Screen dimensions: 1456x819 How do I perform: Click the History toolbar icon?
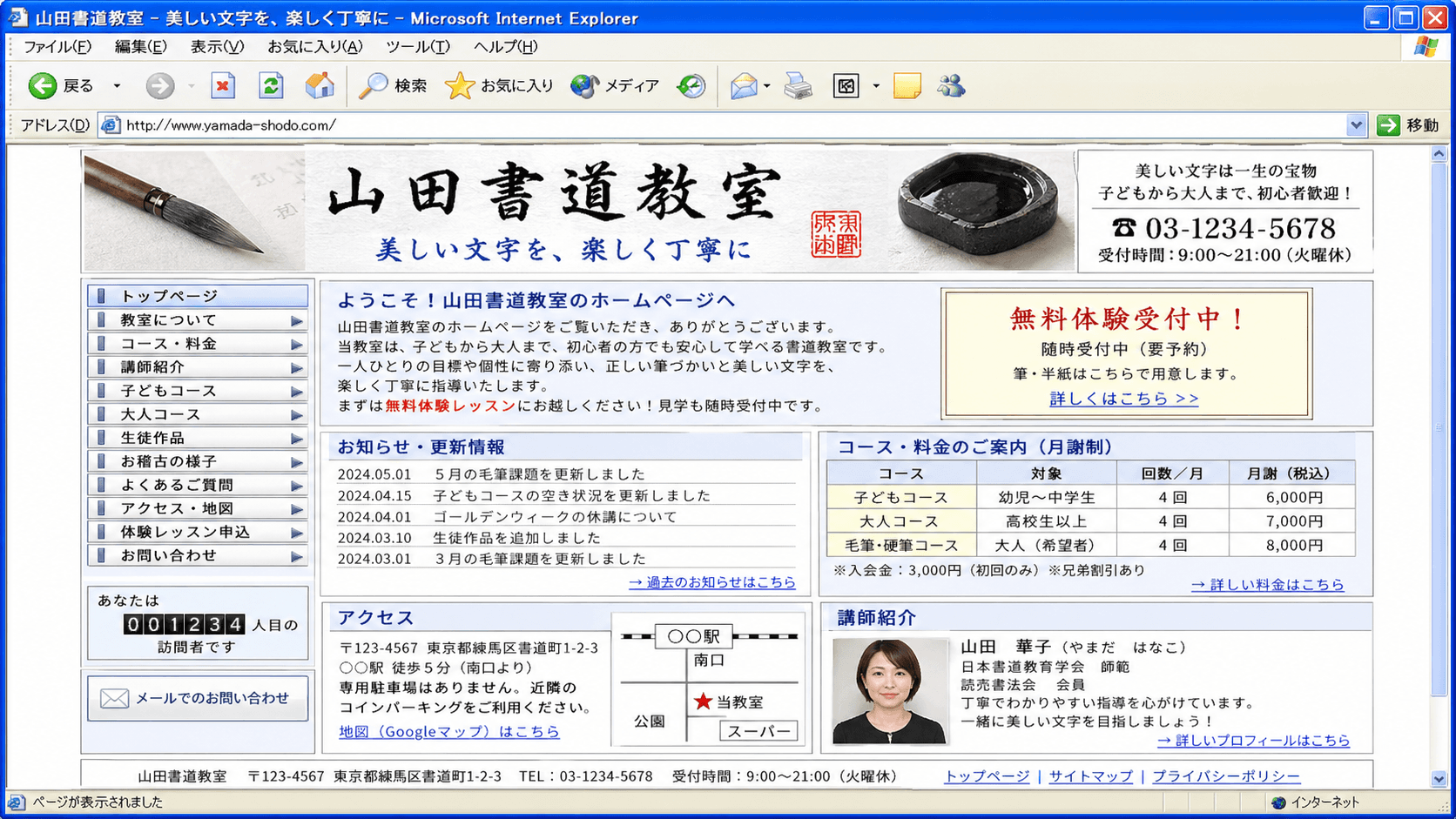point(691,85)
